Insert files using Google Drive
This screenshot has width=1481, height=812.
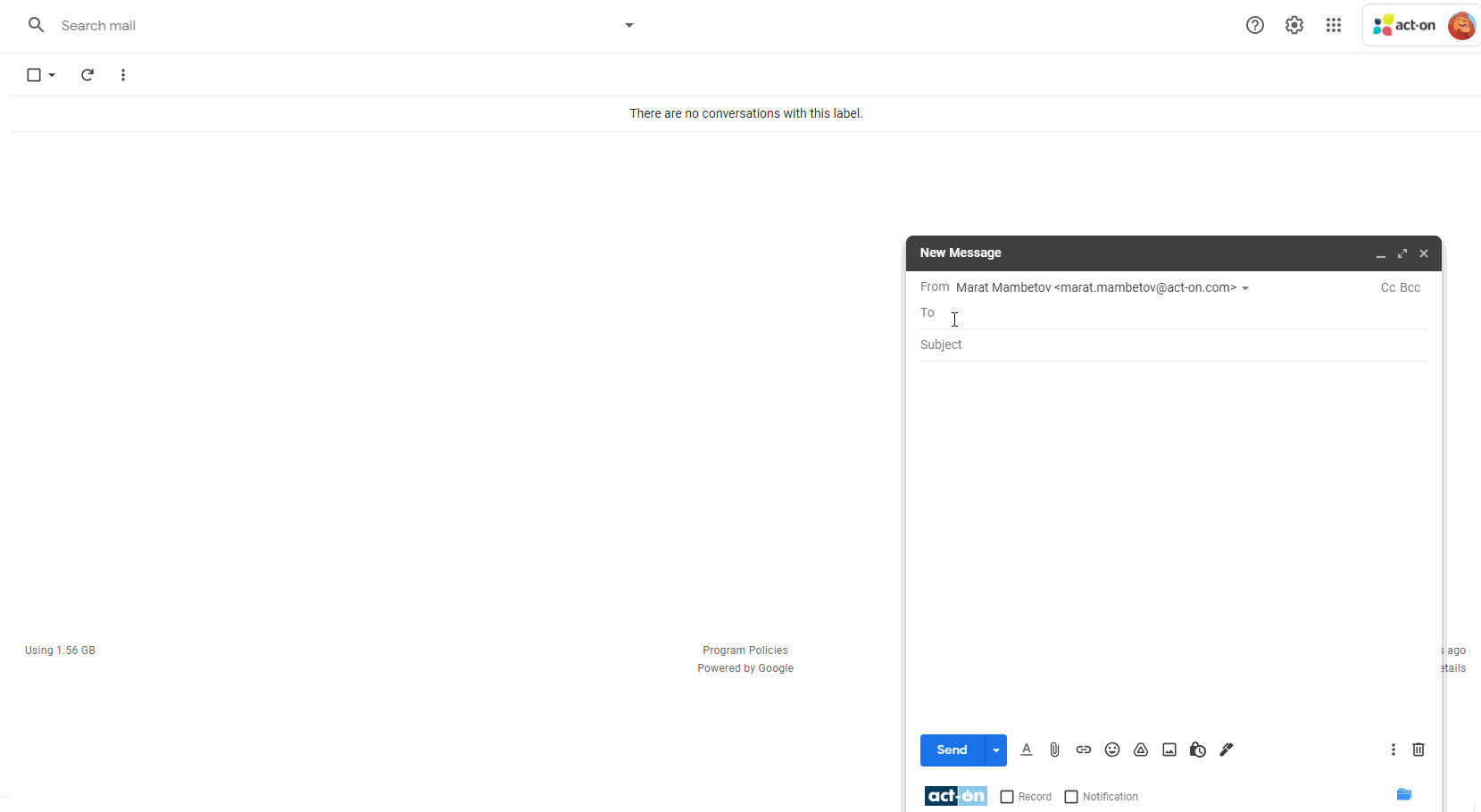1140,750
